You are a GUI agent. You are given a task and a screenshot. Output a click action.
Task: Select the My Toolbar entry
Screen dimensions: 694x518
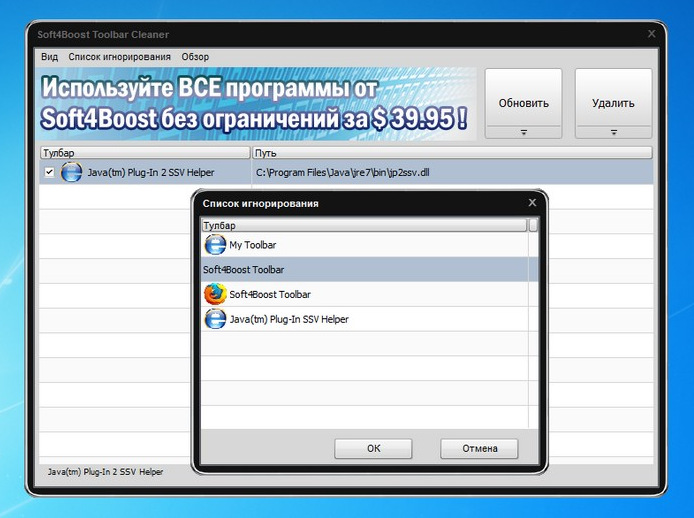click(365, 245)
